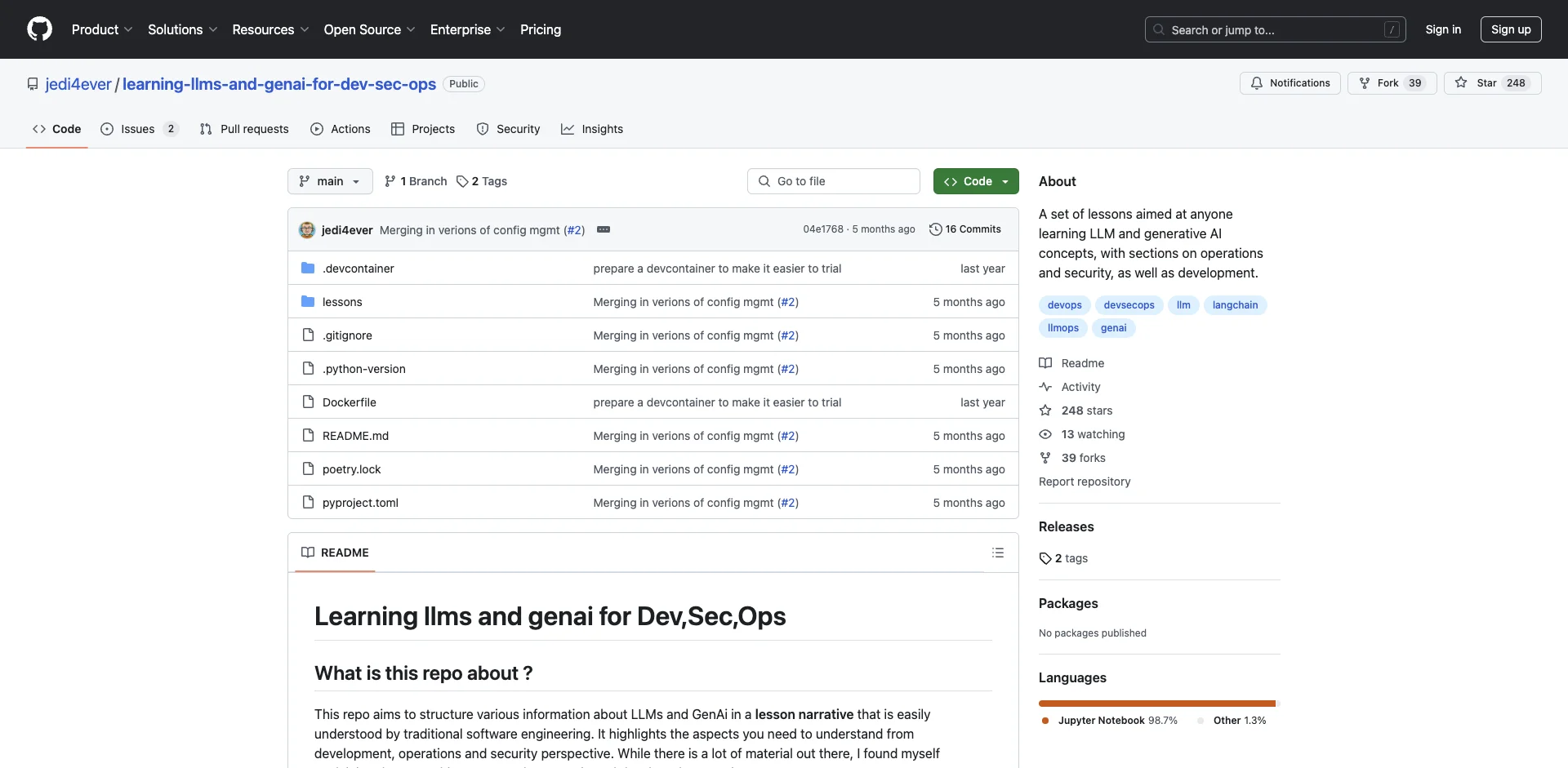
Task: Open the README.md file
Action: 355,436
